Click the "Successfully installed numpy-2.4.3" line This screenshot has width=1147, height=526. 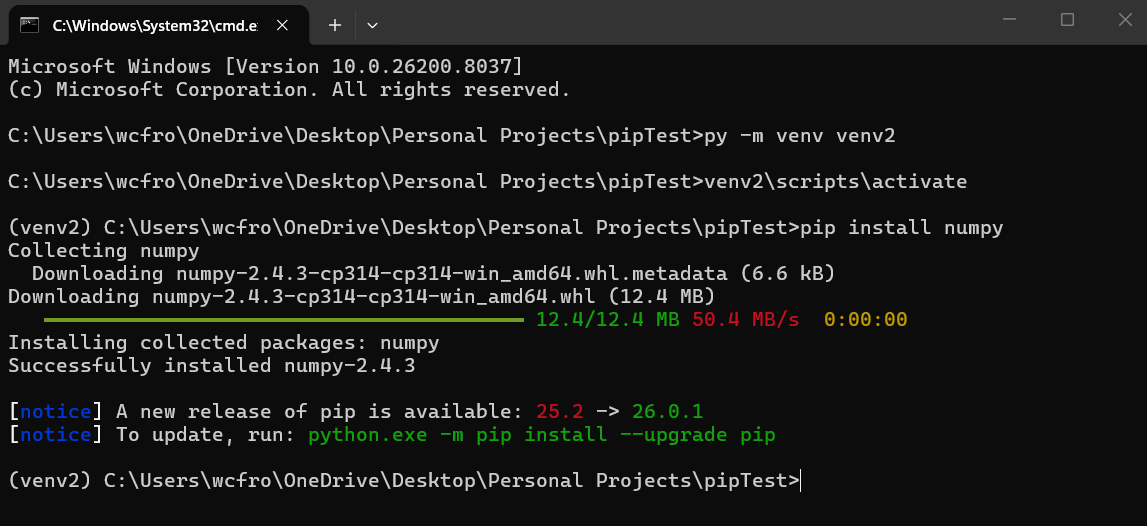(211, 365)
